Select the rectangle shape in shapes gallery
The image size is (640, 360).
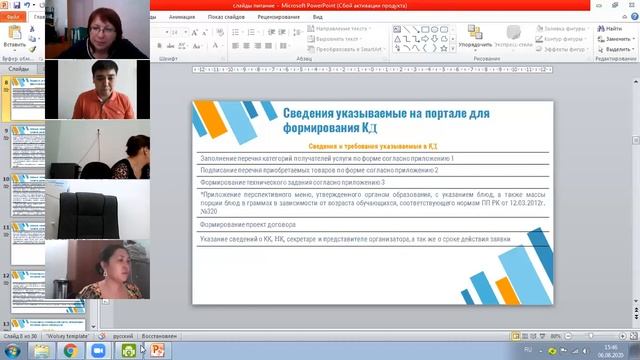pos(425,29)
